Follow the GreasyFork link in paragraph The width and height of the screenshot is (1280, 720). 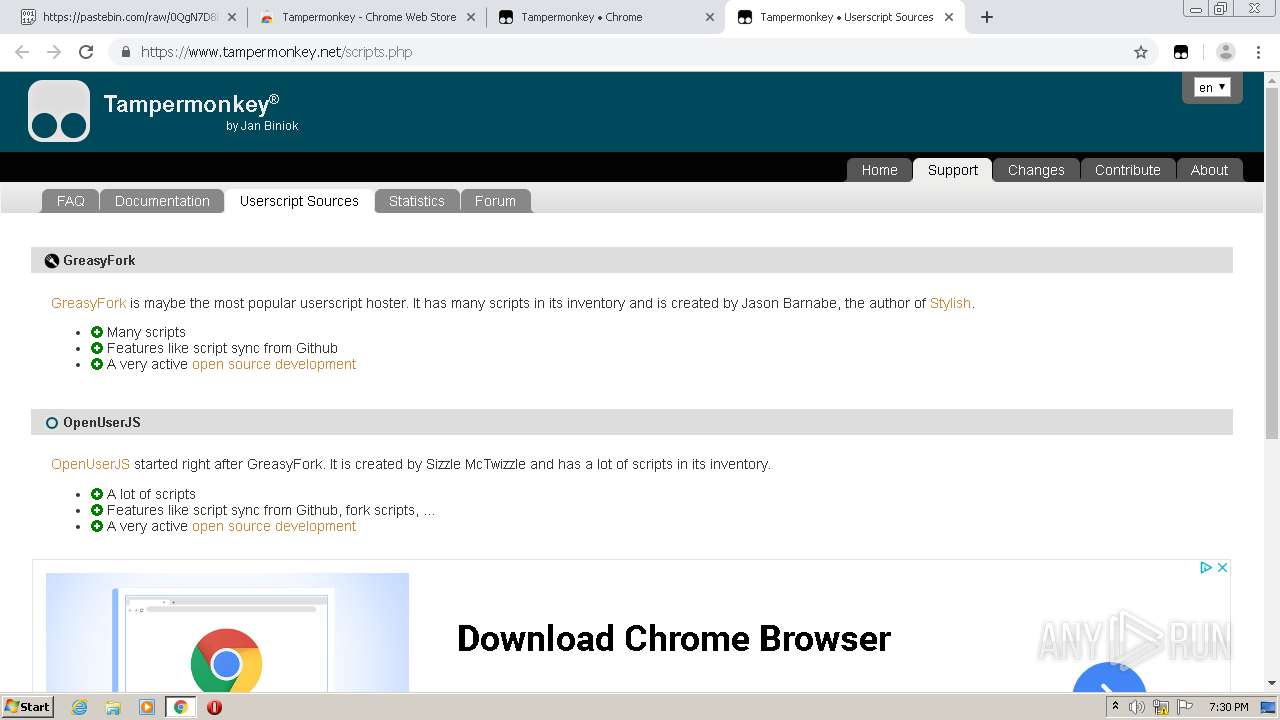89,303
